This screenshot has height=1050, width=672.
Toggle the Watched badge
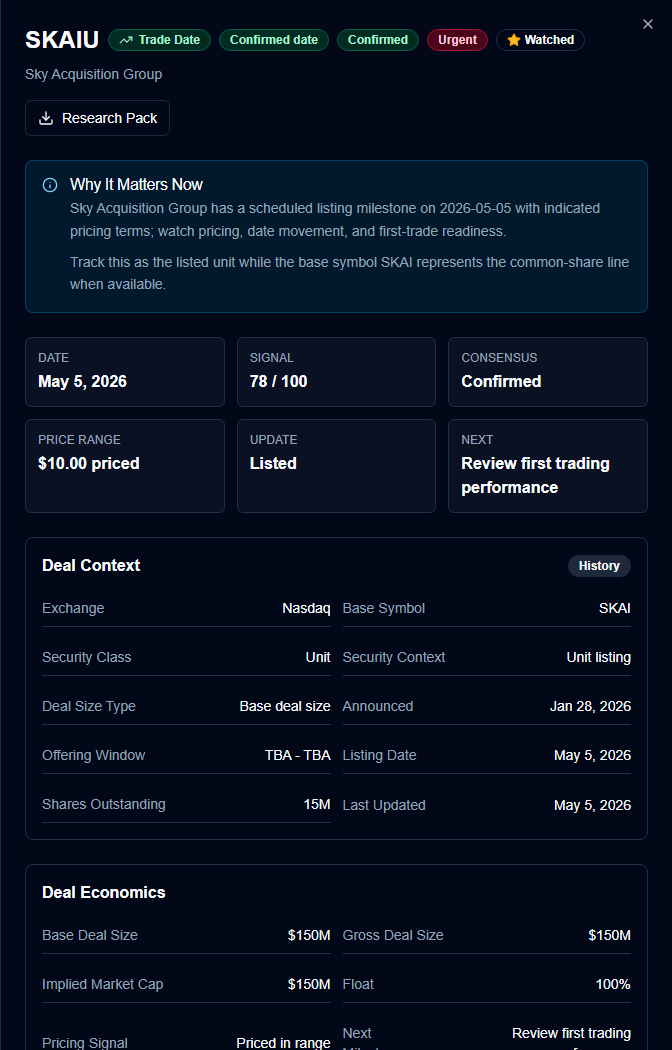pos(540,40)
